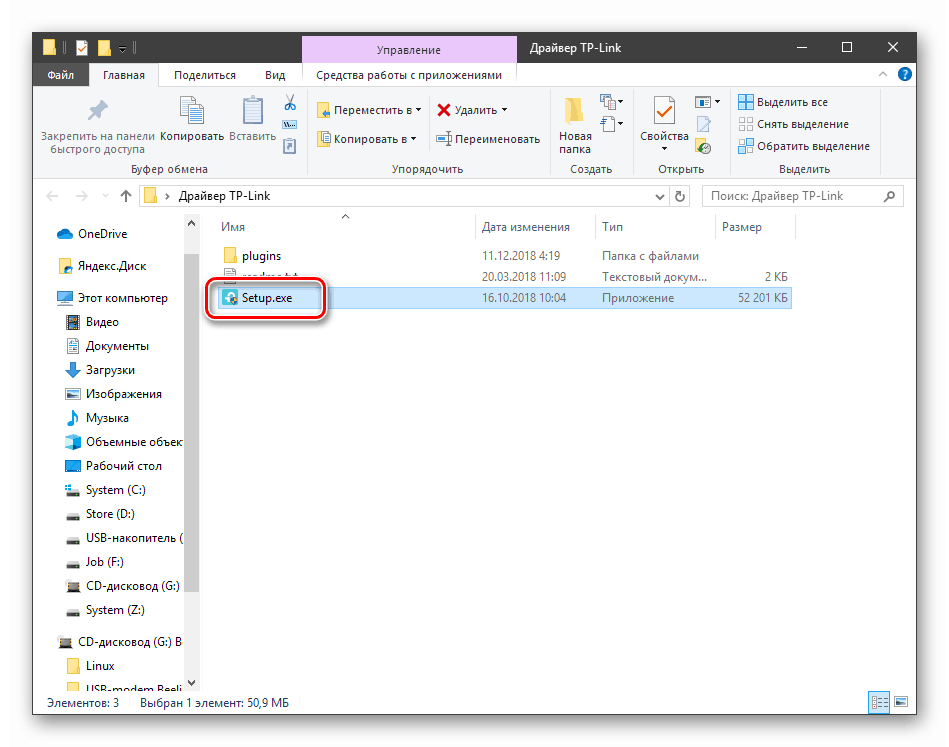Open the Job (F:) drive
The width and height of the screenshot is (949, 747).
94,562
